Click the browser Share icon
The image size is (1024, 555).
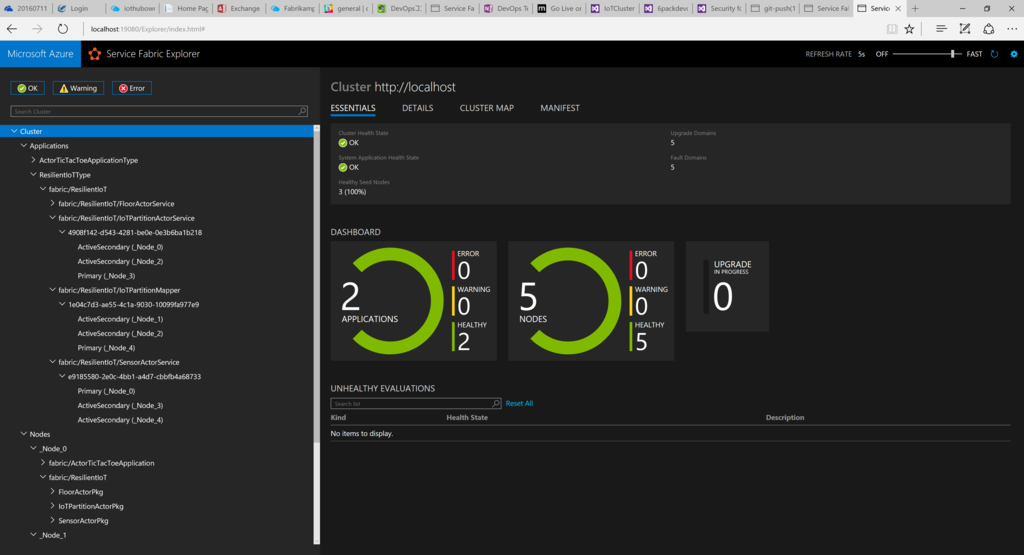point(988,29)
